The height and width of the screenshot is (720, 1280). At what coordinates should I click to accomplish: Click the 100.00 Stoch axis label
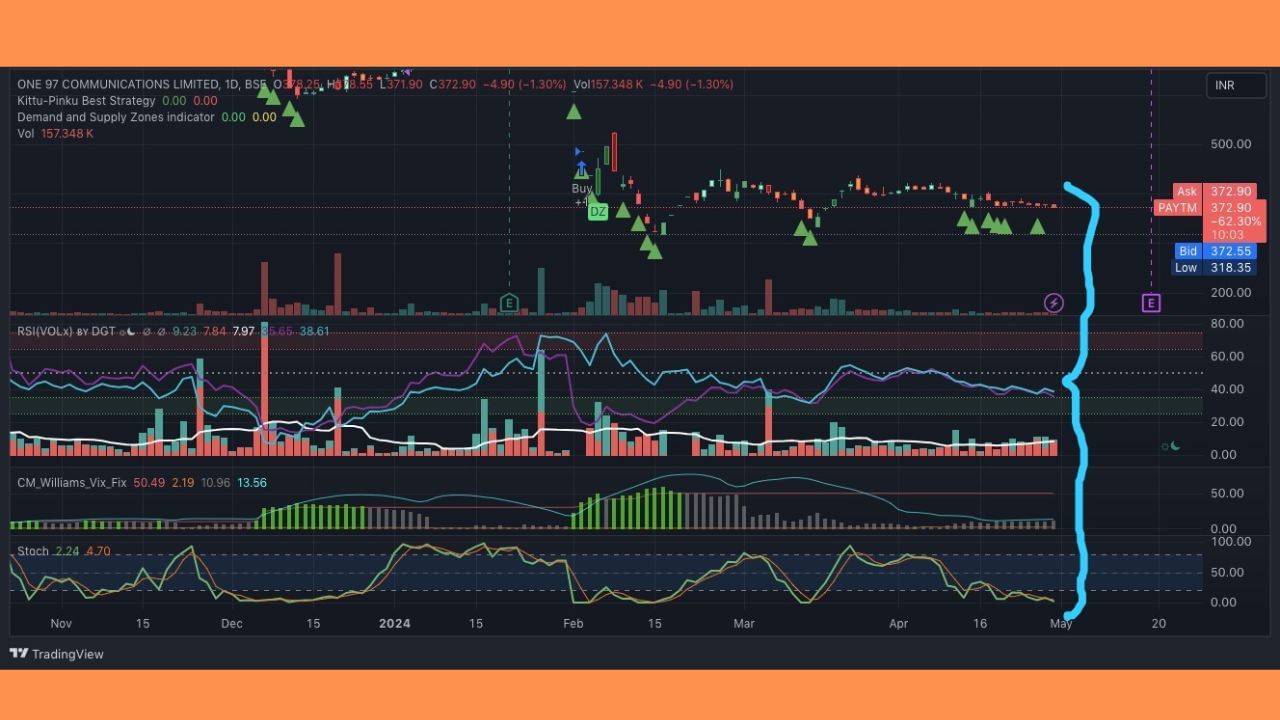tap(1230, 541)
